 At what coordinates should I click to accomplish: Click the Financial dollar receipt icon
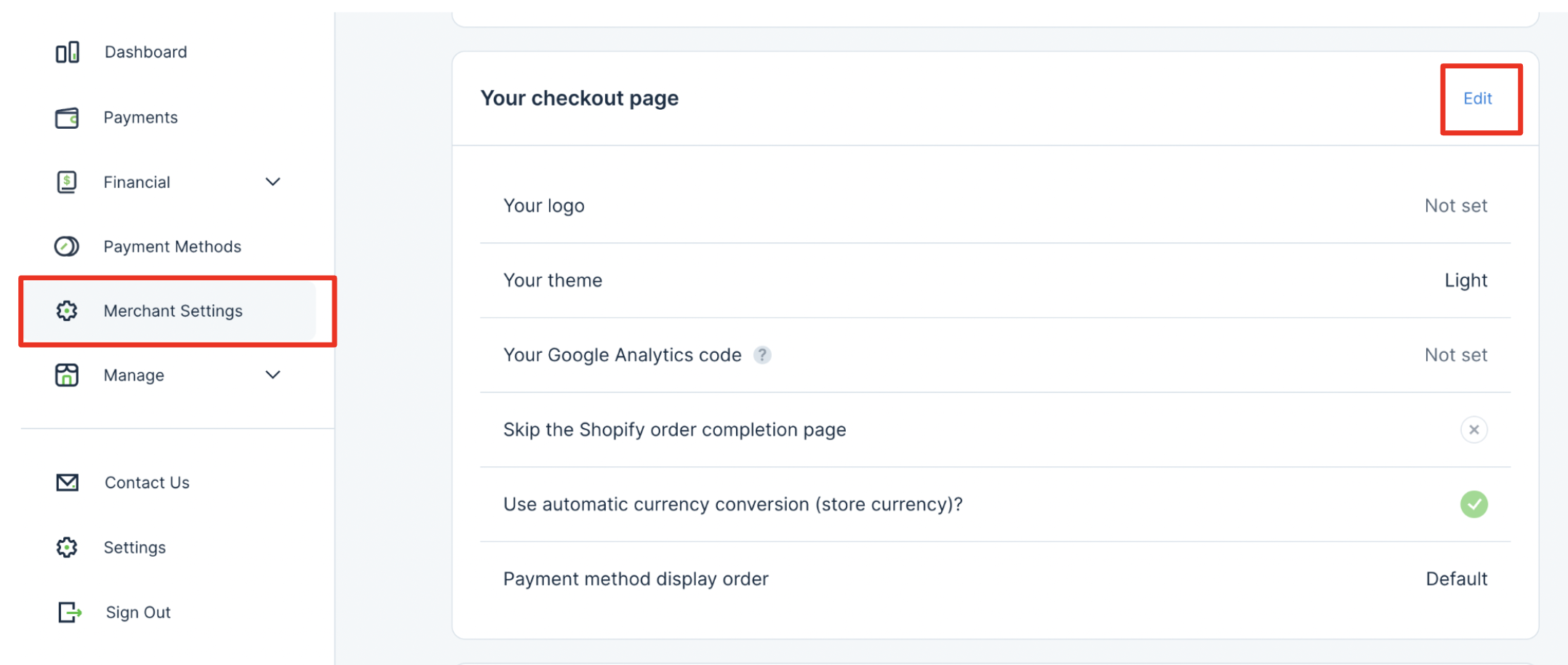tap(67, 182)
